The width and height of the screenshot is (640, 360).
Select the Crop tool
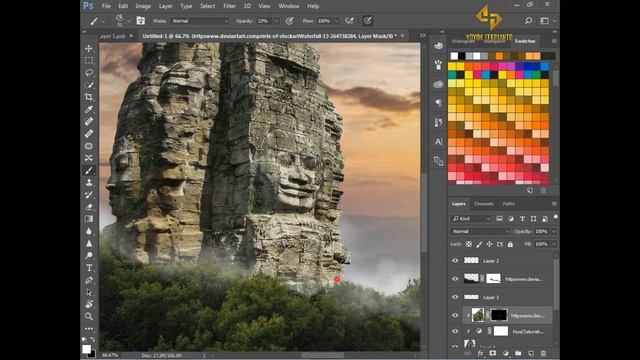(89, 97)
